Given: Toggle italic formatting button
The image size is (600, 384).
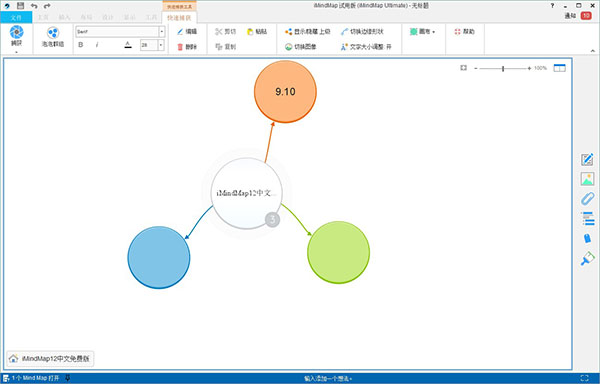Looking at the screenshot, I should pos(97,45).
